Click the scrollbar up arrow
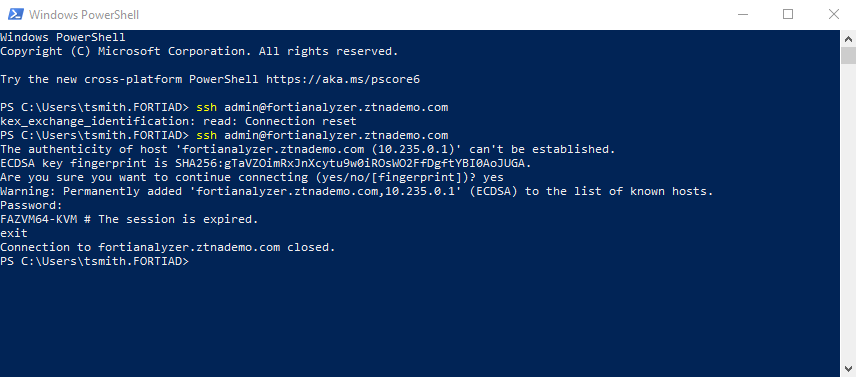This screenshot has height=377, width=856. 848,38
